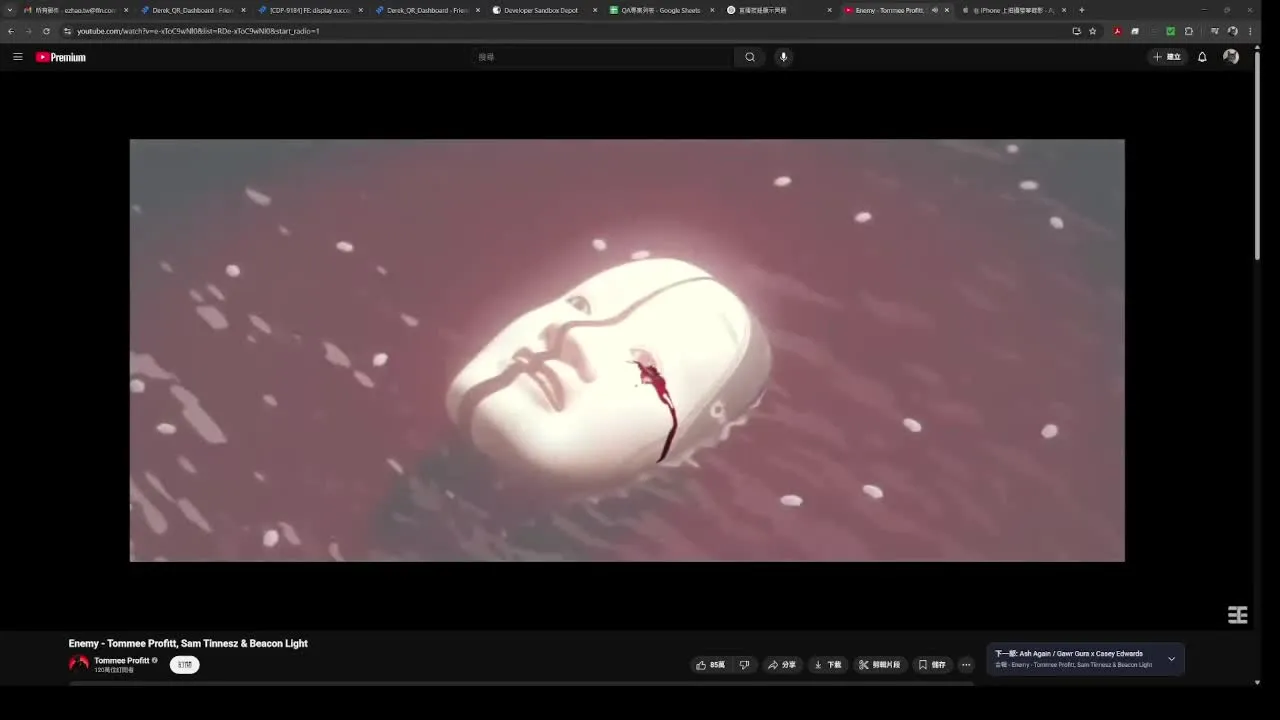Viewport: 1280px width, 720px height.
Task: Open more actions three-dot menu
Action: click(x=965, y=665)
